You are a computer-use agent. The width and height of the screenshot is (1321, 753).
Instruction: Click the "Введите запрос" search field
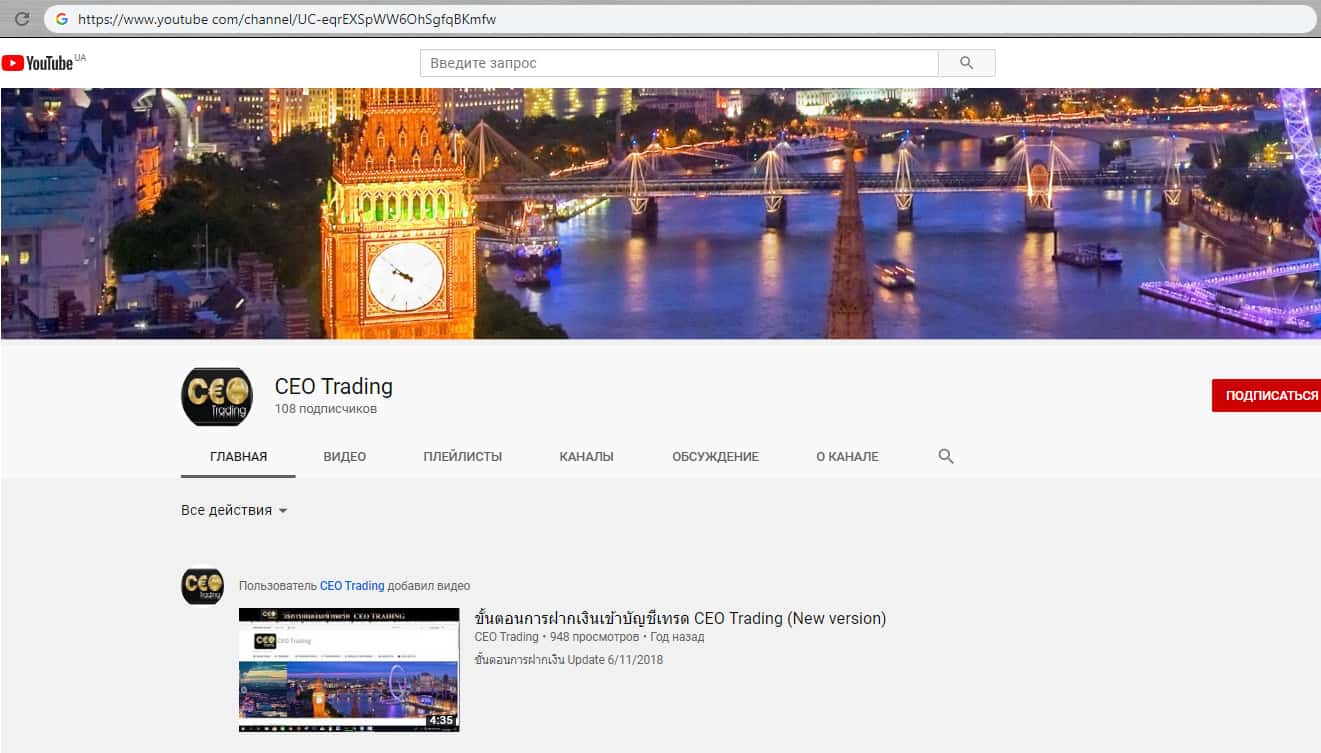click(x=679, y=63)
